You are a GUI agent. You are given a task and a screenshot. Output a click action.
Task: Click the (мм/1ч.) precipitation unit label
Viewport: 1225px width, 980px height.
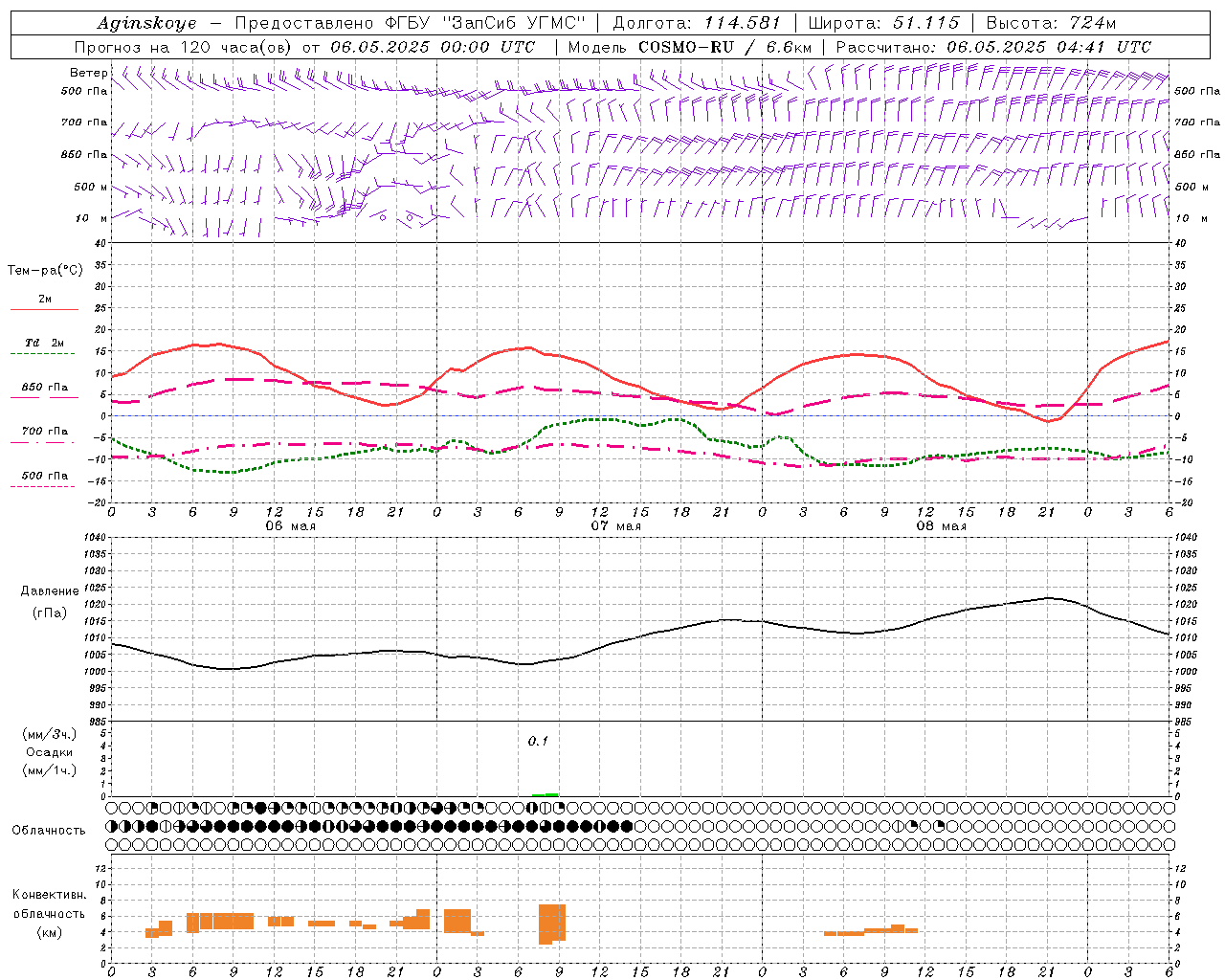49,770
